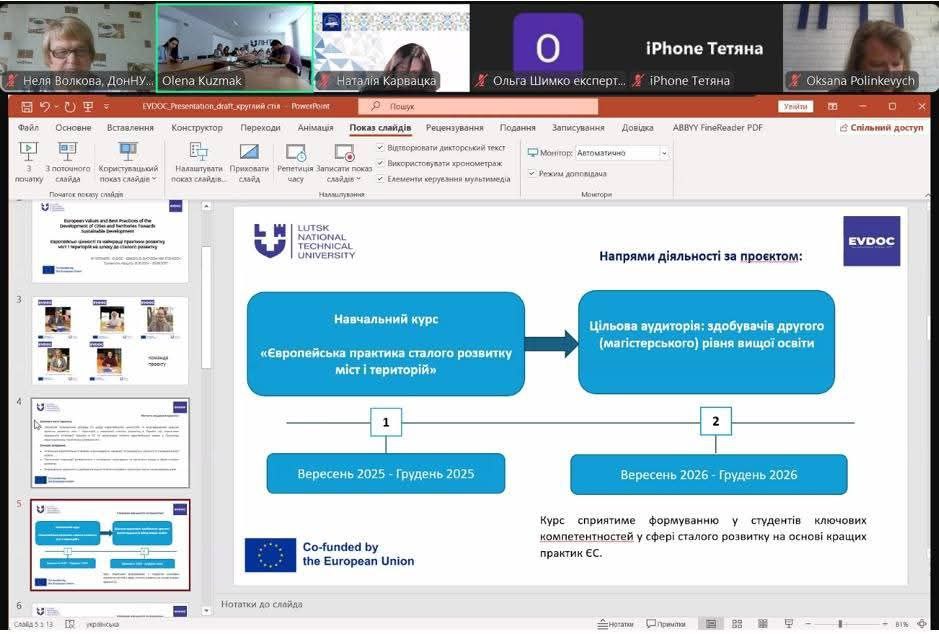
Task: Switch to Переходи tab
Action: (261, 128)
